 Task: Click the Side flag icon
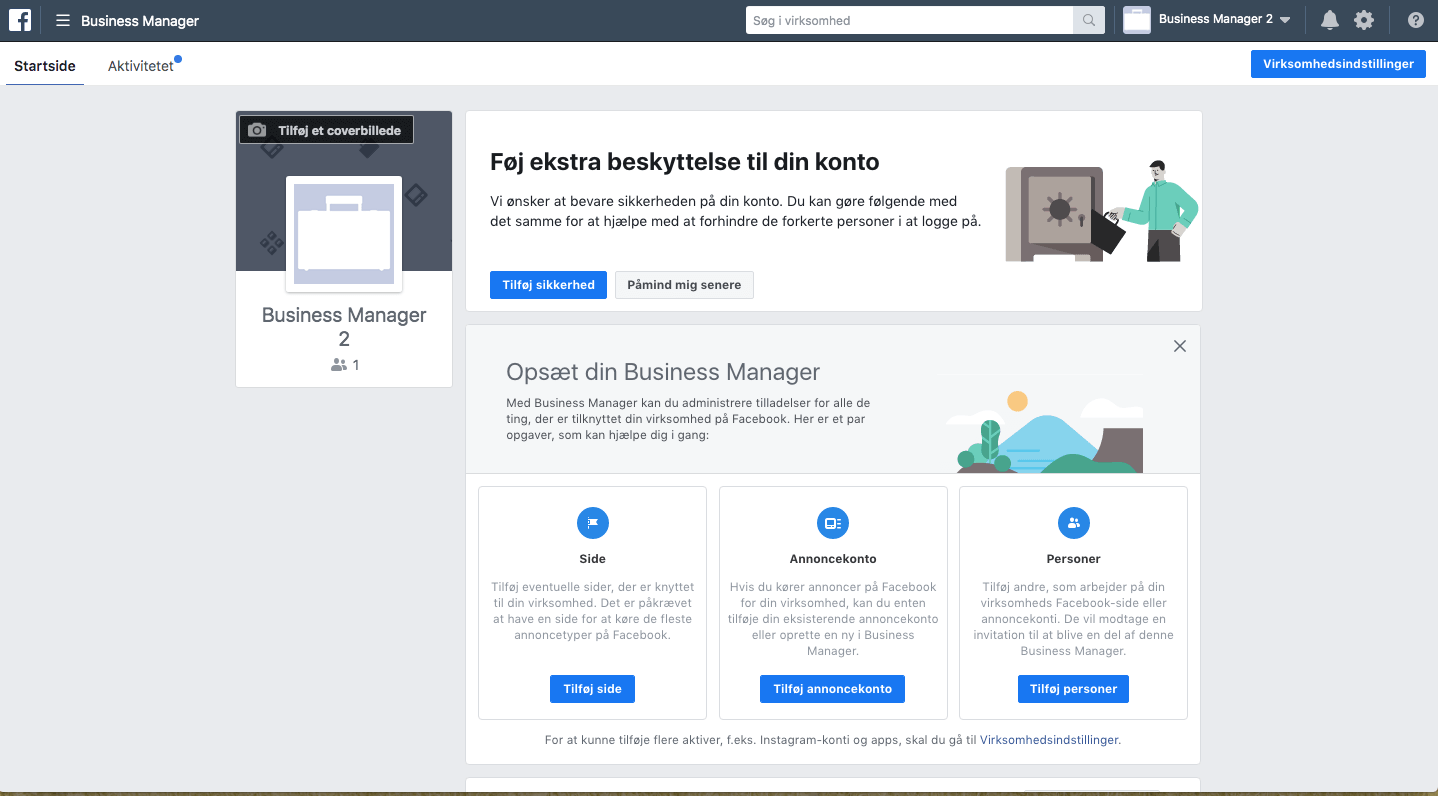593,523
